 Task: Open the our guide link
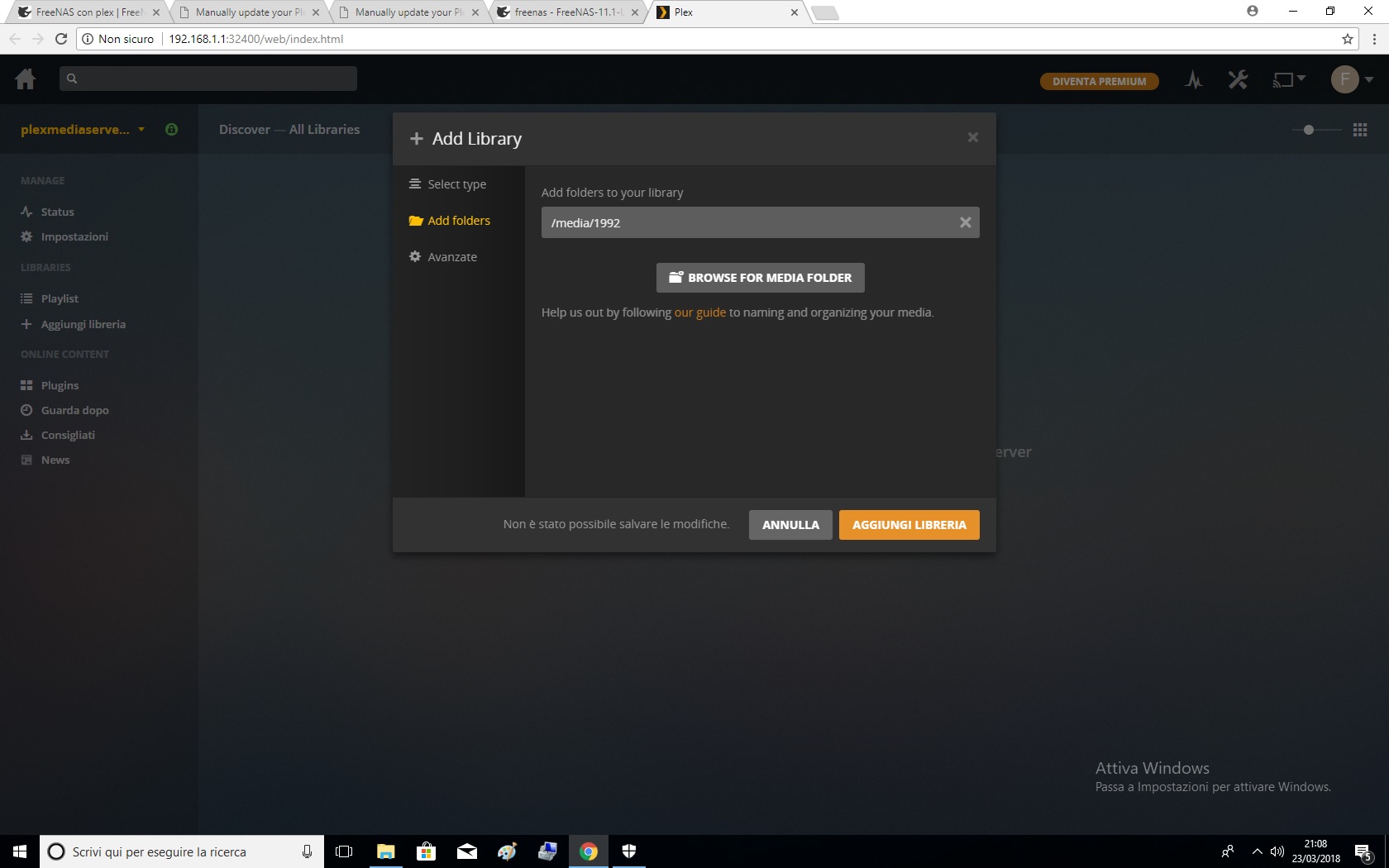[700, 312]
